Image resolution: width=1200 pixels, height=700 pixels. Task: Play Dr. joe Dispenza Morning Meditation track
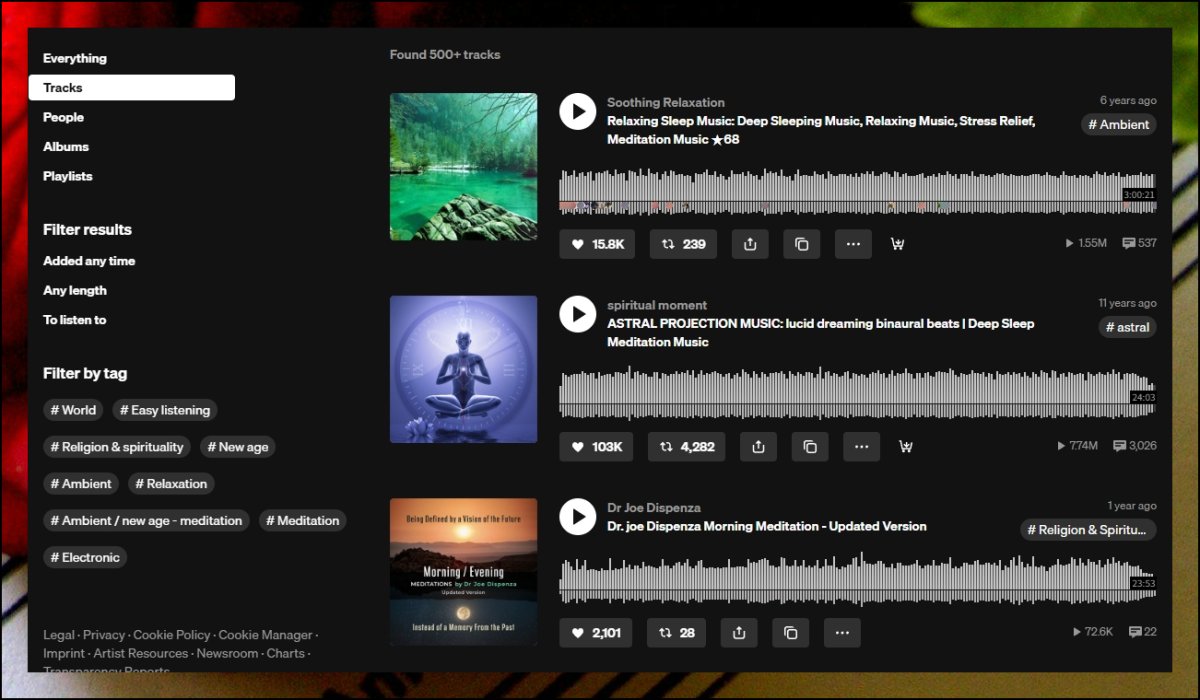tap(578, 517)
